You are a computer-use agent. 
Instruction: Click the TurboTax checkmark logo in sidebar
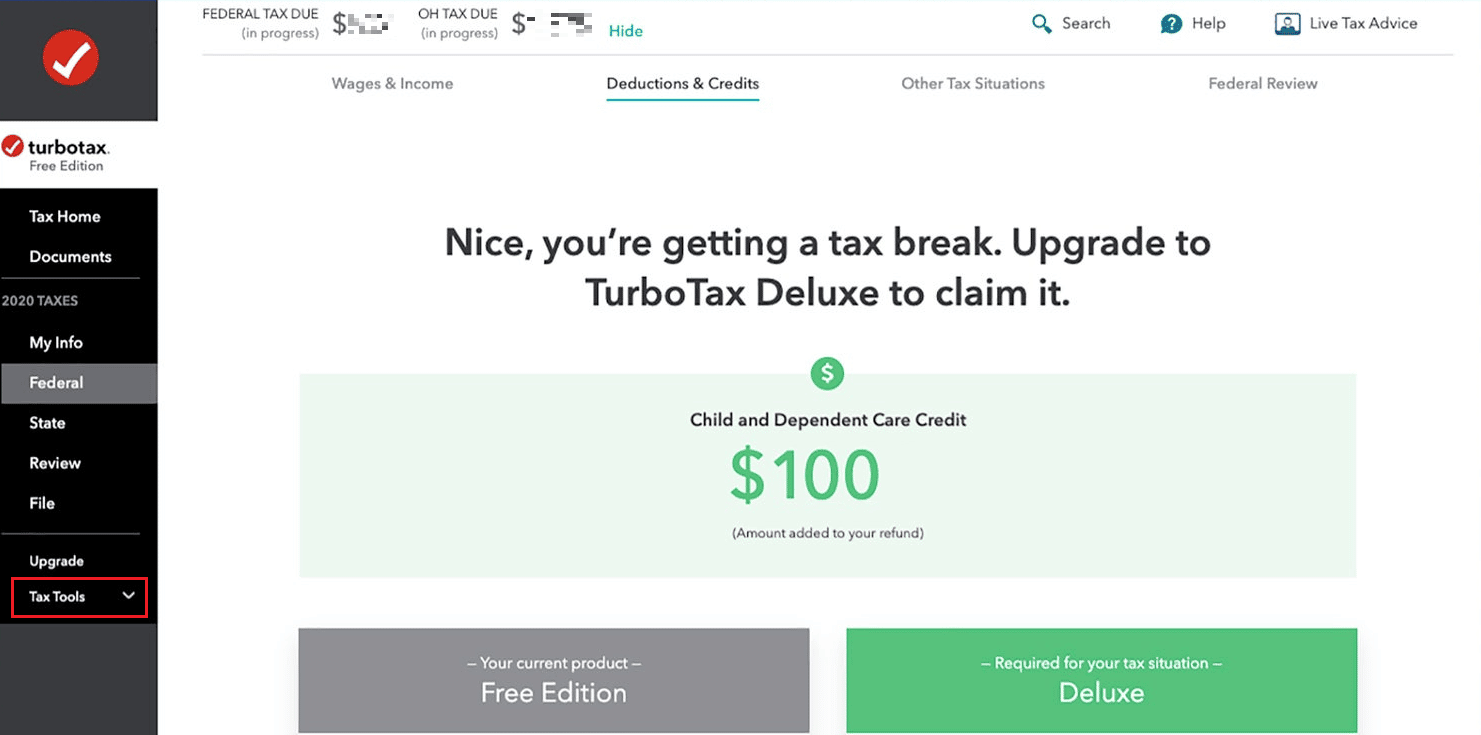pyautogui.click(x=14, y=146)
